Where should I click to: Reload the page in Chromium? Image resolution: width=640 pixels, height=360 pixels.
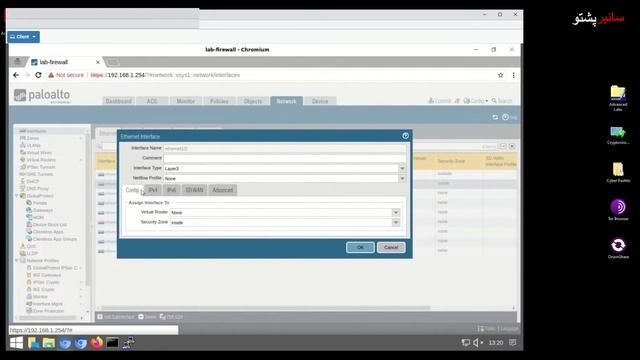[38, 75]
